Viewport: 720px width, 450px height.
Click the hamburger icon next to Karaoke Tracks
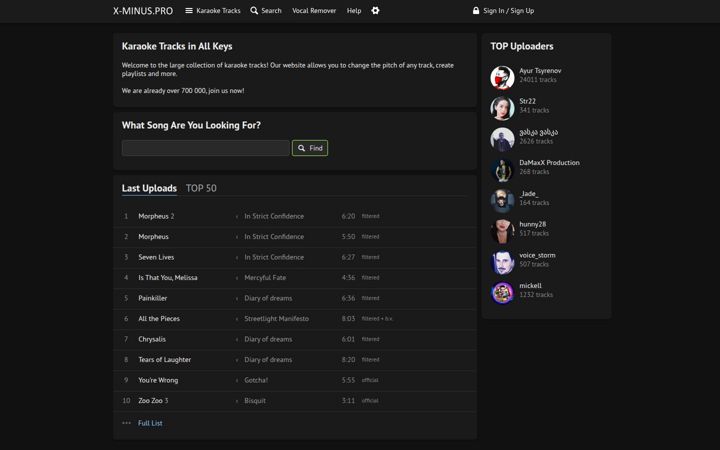tap(189, 11)
